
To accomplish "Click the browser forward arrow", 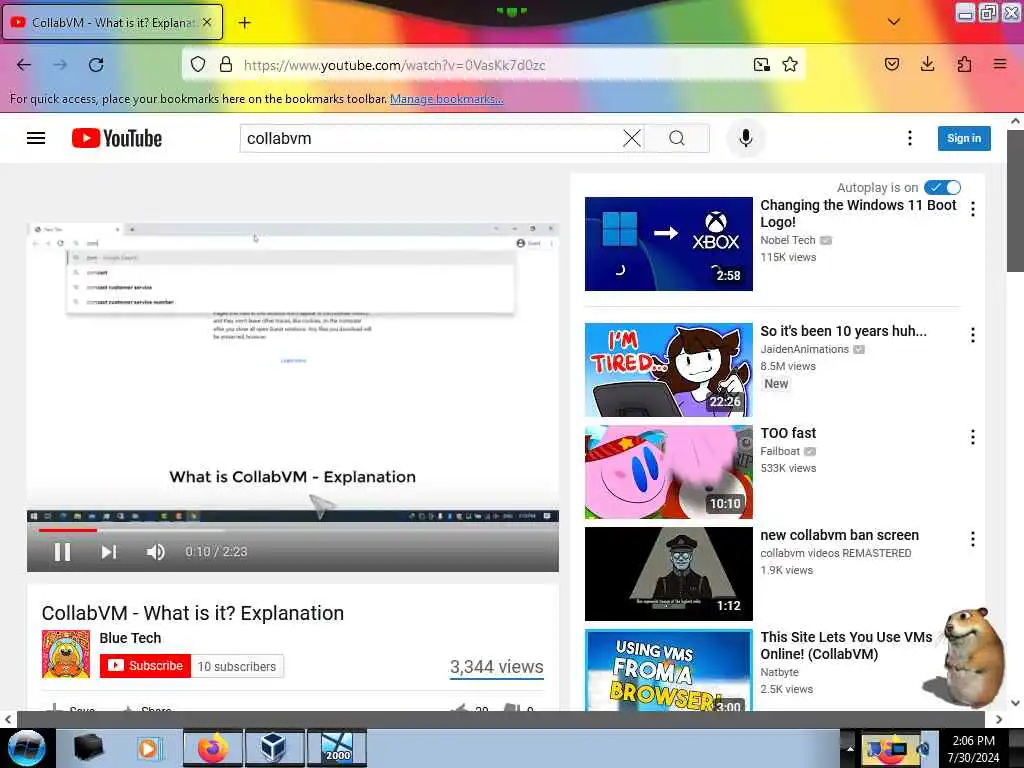I will (x=59, y=65).
